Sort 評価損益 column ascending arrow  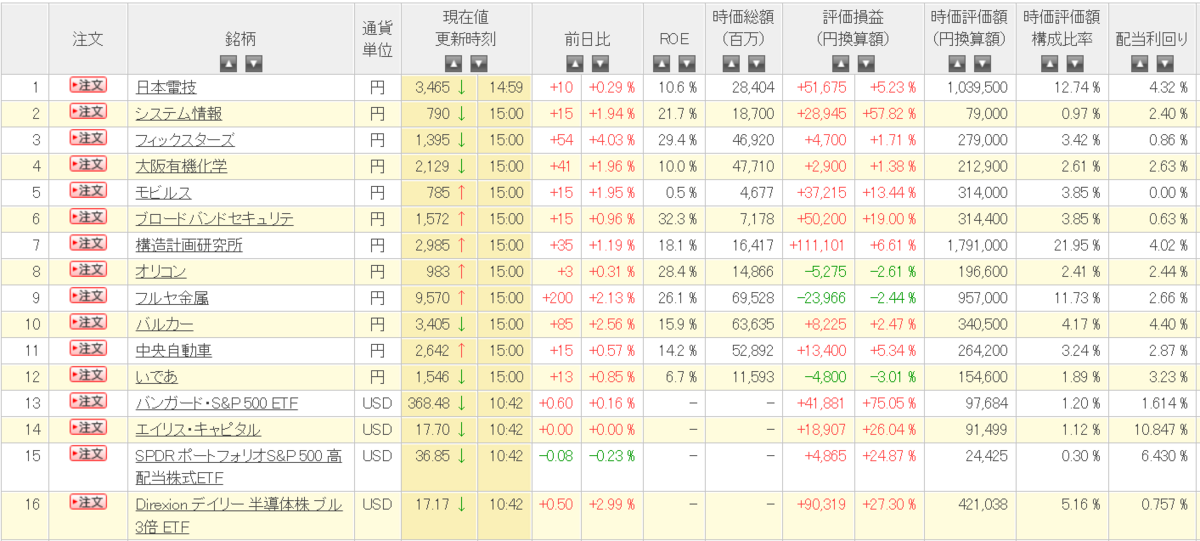click(x=839, y=63)
